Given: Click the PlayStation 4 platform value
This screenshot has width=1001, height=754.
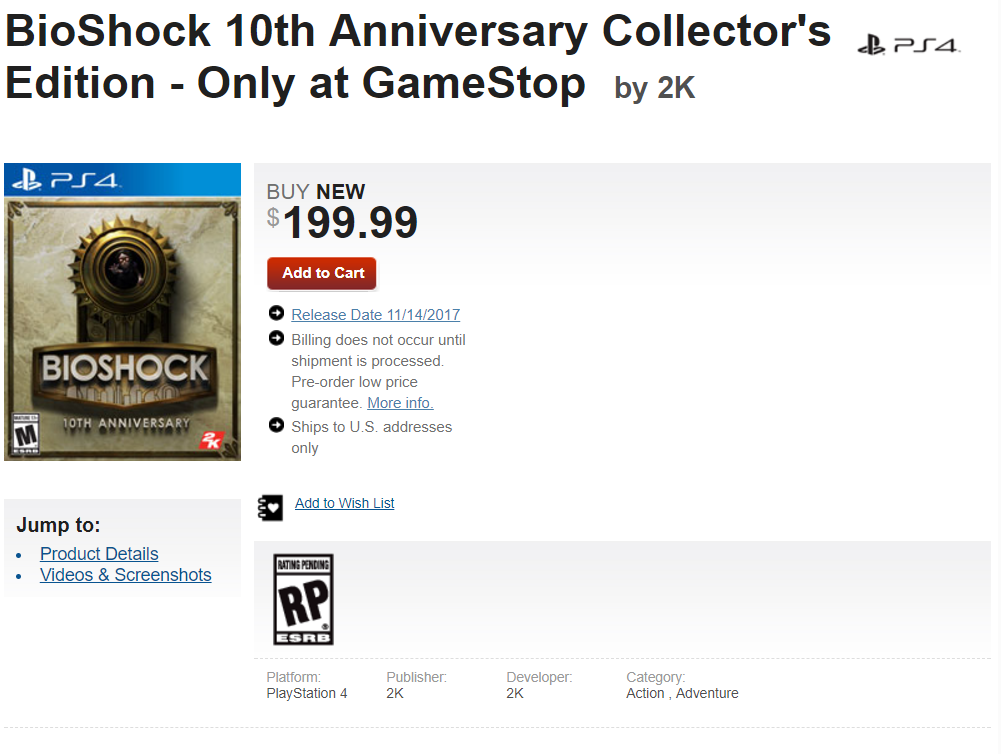Looking at the screenshot, I should tap(307, 693).
